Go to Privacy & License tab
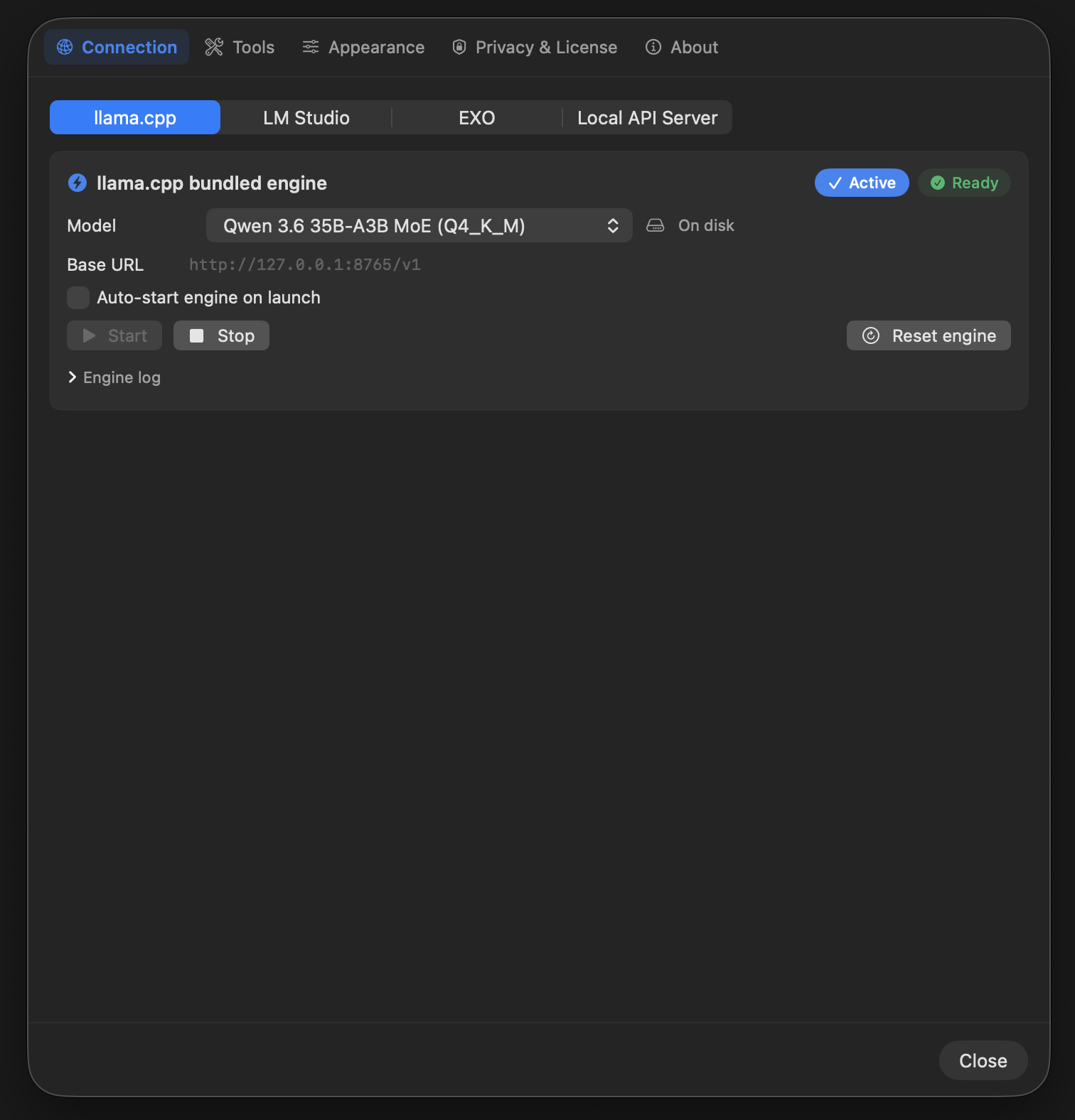 point(535,47)
